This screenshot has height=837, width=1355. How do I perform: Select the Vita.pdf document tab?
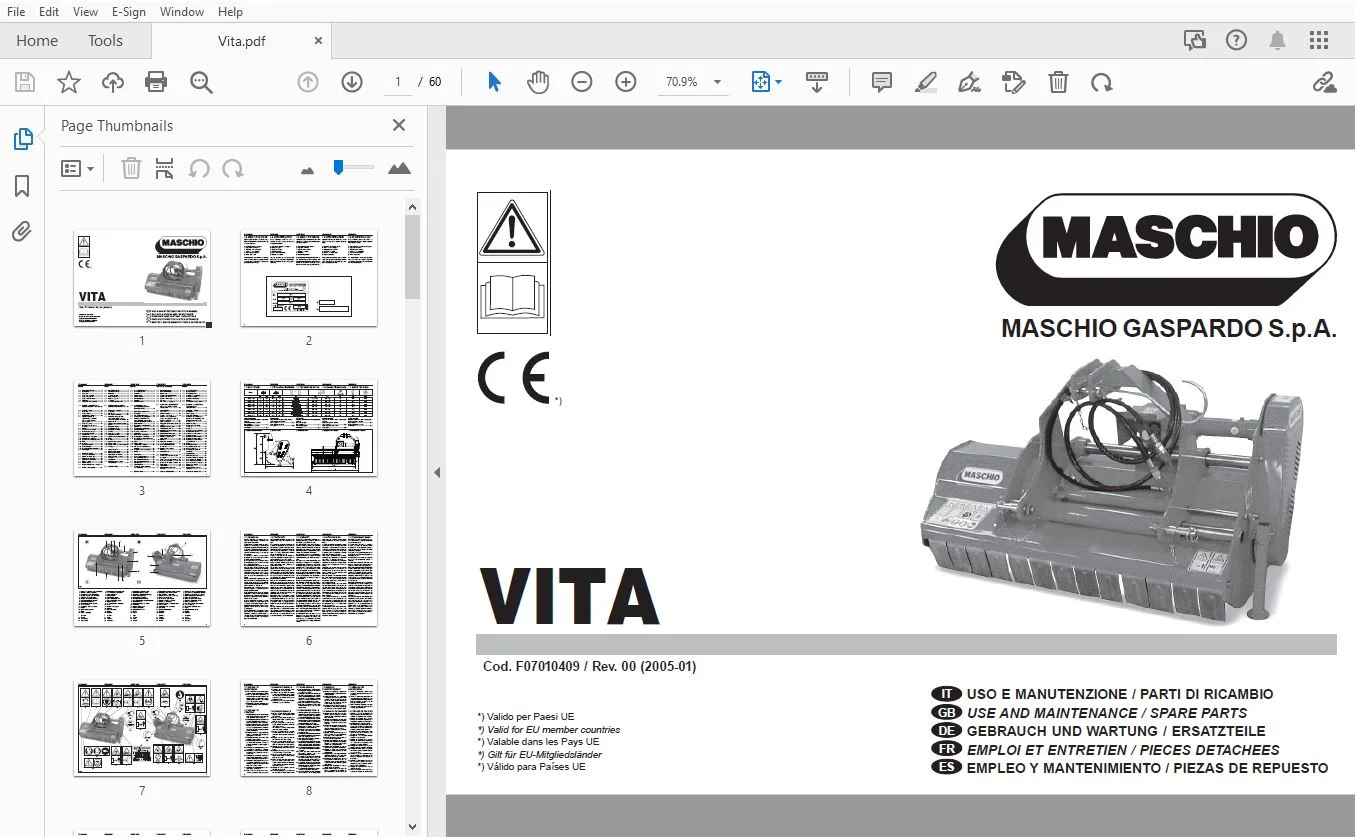241,41
